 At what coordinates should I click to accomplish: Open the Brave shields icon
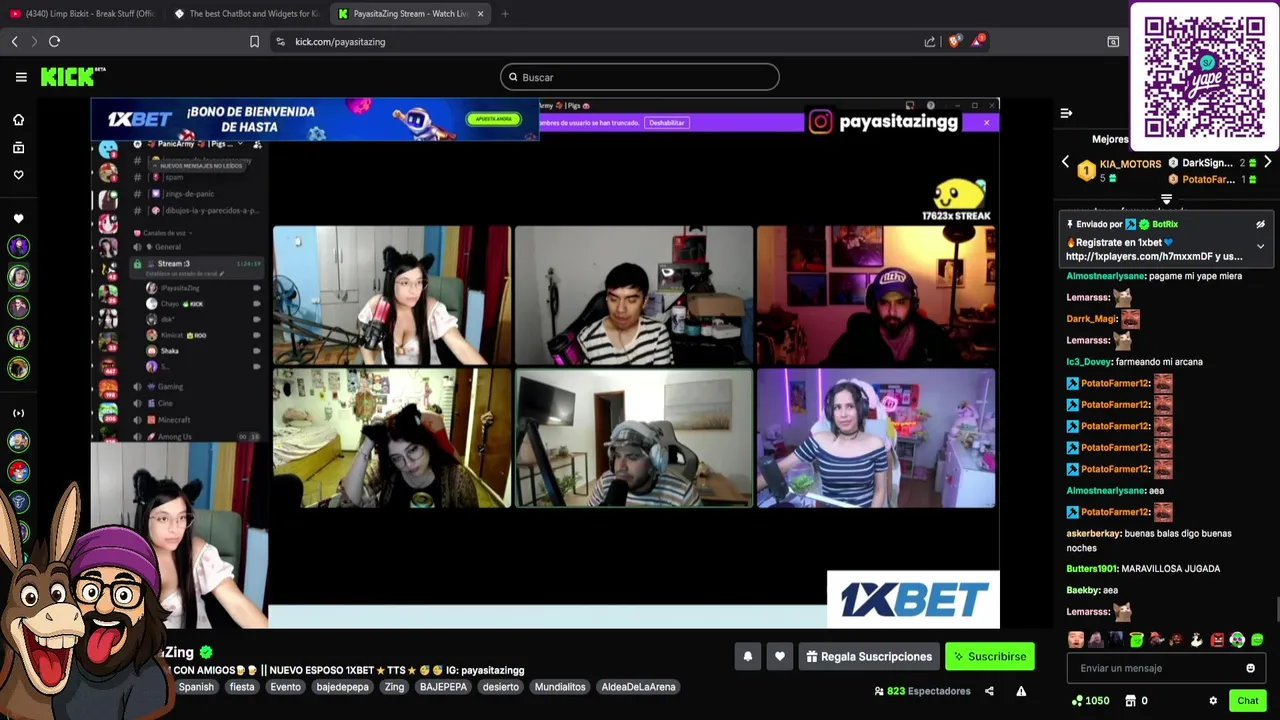(954, 41)
